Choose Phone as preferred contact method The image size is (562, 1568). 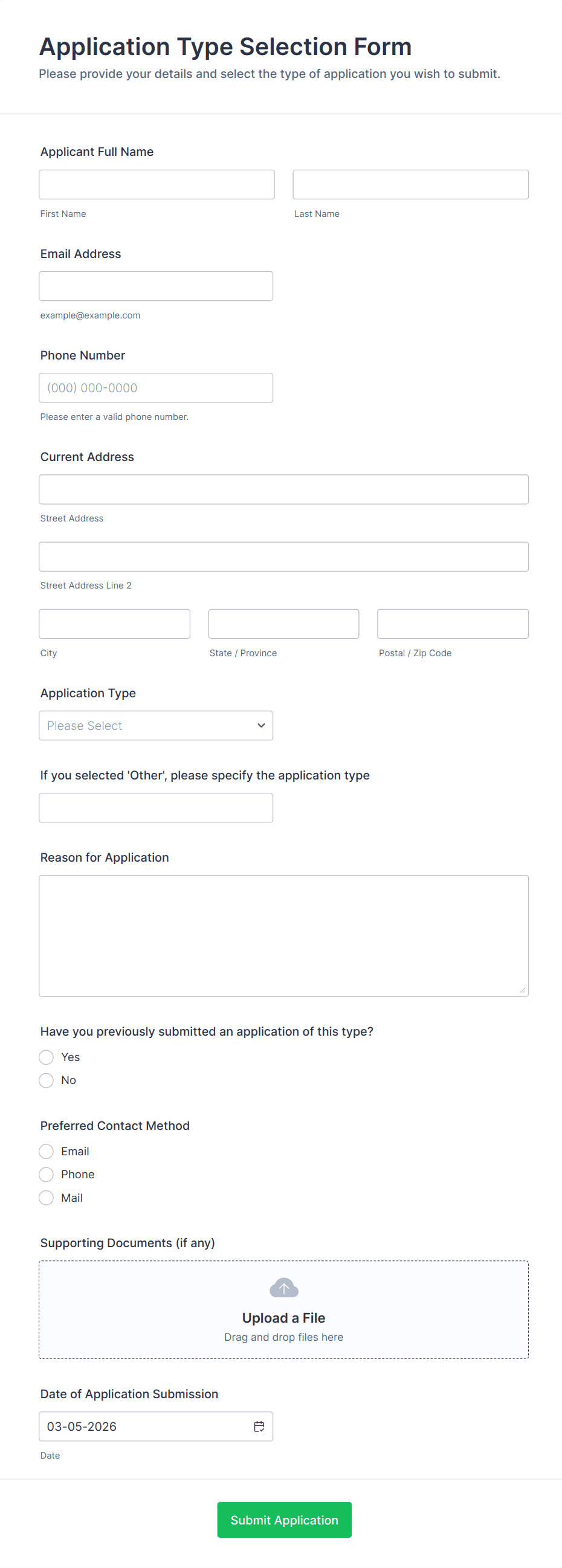click(x=47, y=1174)
